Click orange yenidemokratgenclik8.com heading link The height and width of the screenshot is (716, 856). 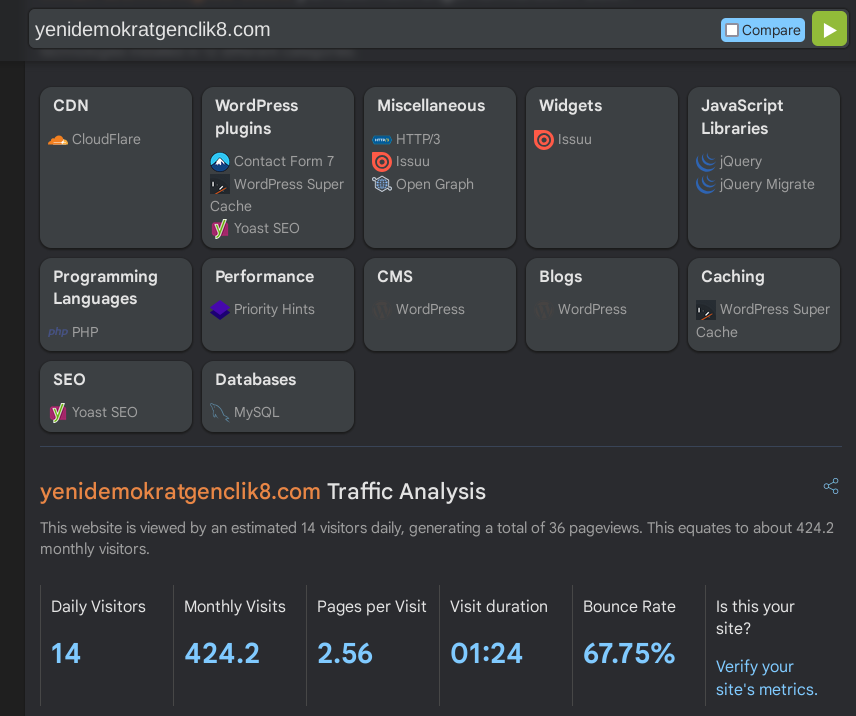(180, 492)
